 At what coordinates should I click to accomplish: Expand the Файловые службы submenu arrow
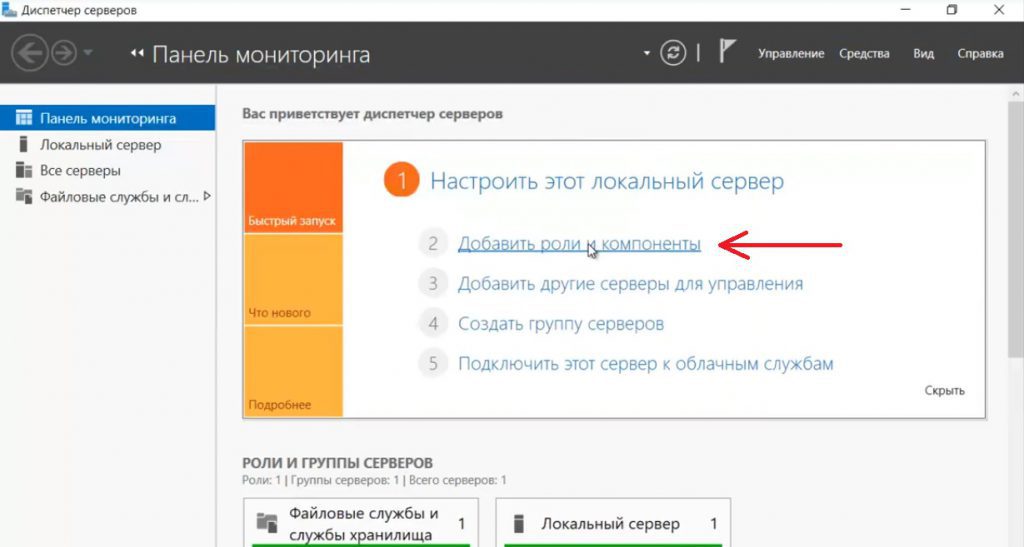[x=207, y=197]
